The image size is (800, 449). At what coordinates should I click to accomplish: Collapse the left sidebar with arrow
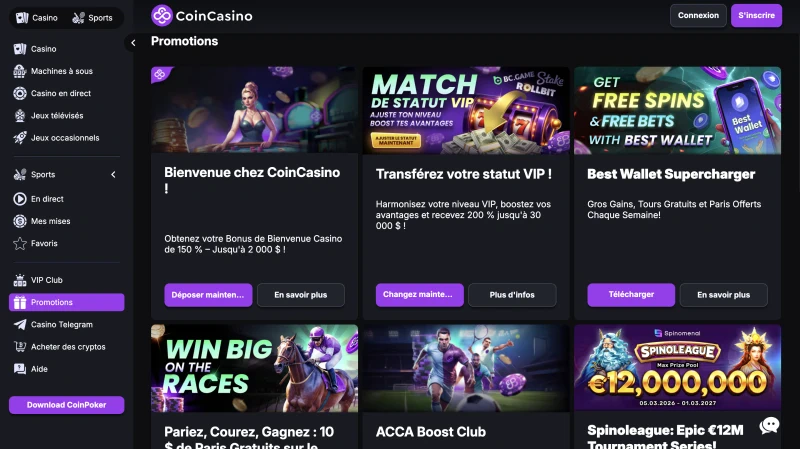tap(133, 43)
